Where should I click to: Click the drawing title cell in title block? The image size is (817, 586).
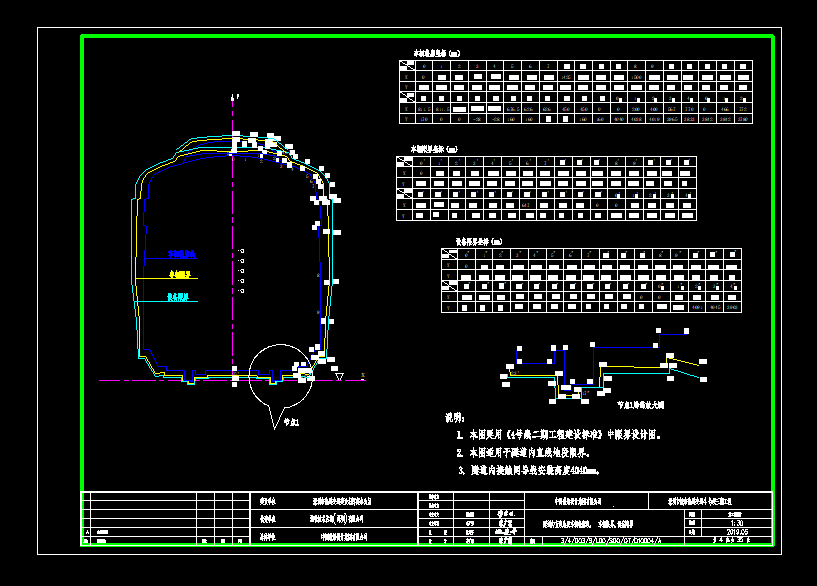(588, 524)
